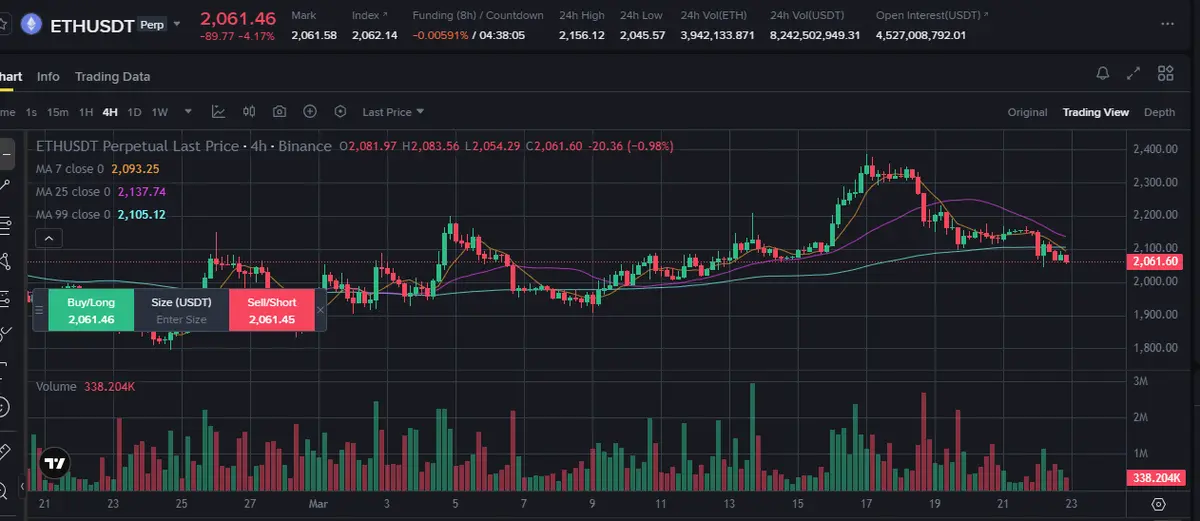
Task: Switch chart mode to Original
Action: pyautogui.click(x=1027, y=112)
